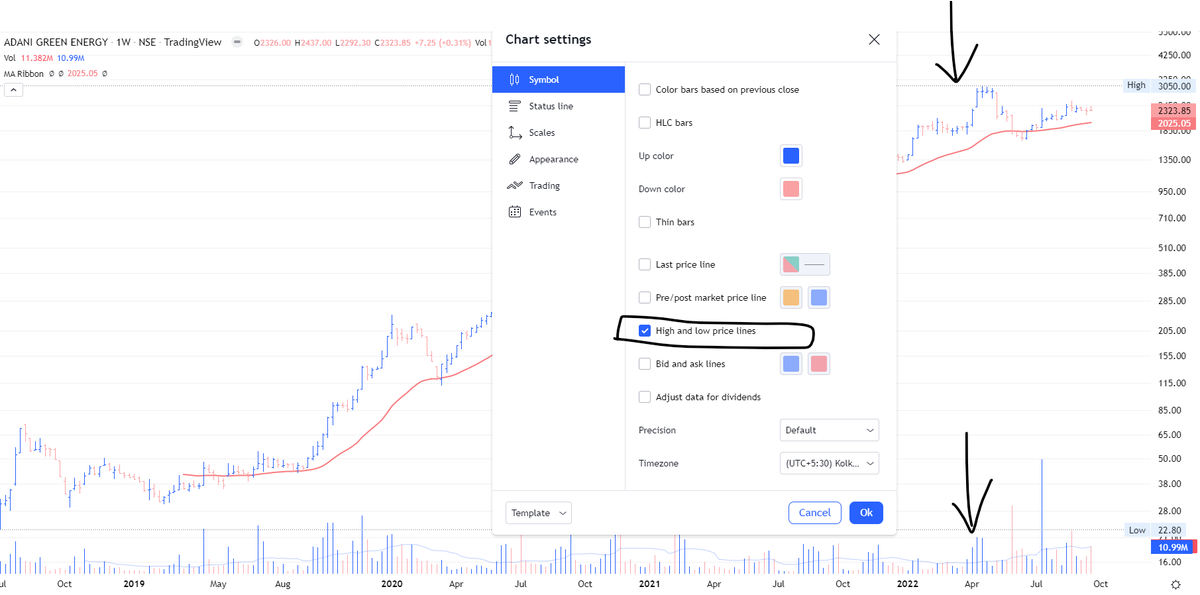Switch to the Scales tab
Screen dimensions: 1200x595
coord(558,133)
